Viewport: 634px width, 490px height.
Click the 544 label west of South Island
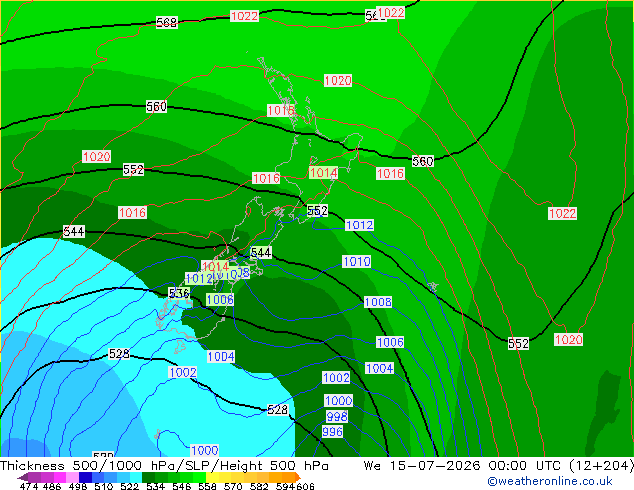(x=74, y=232)
